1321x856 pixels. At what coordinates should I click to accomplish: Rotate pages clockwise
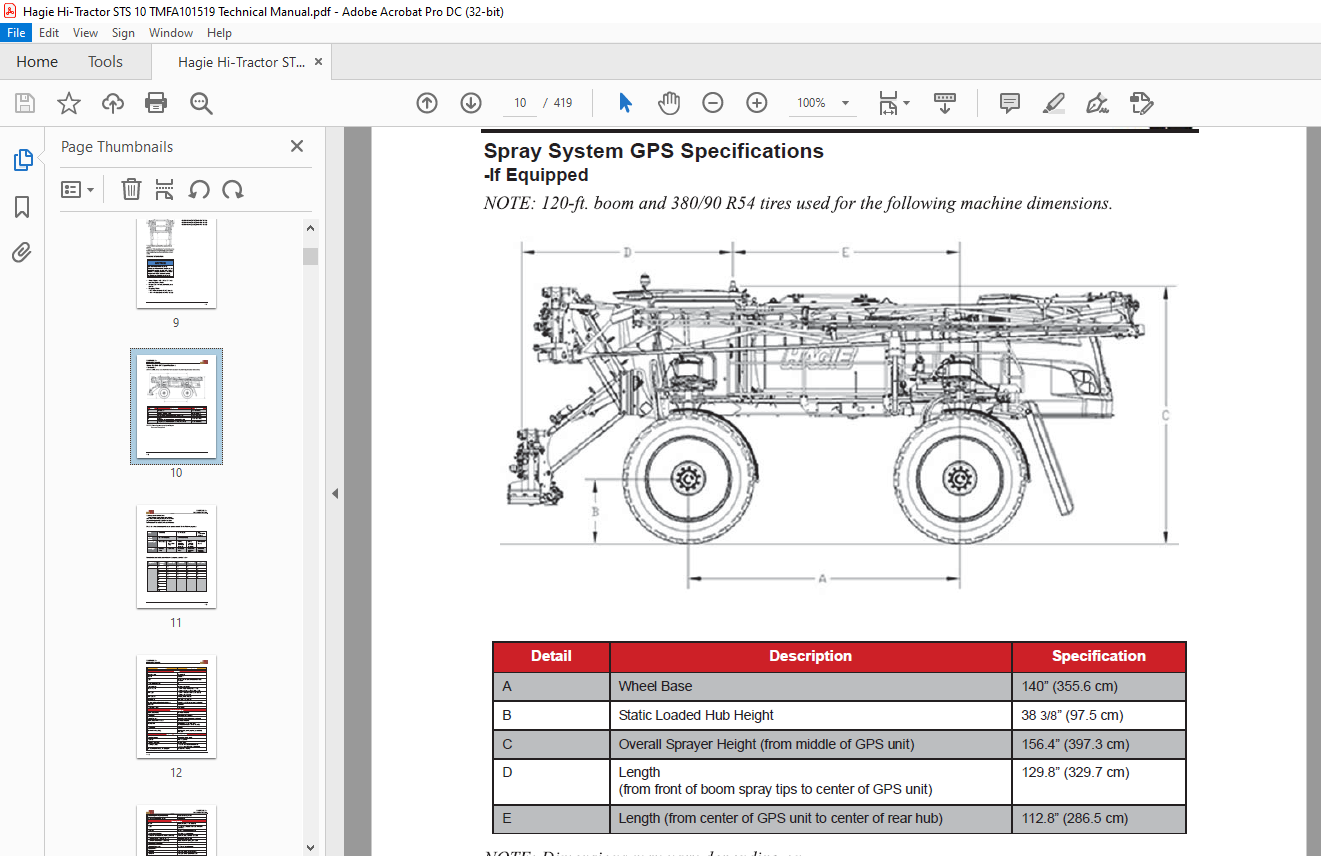pyautogui.click(x=233, y=189)
